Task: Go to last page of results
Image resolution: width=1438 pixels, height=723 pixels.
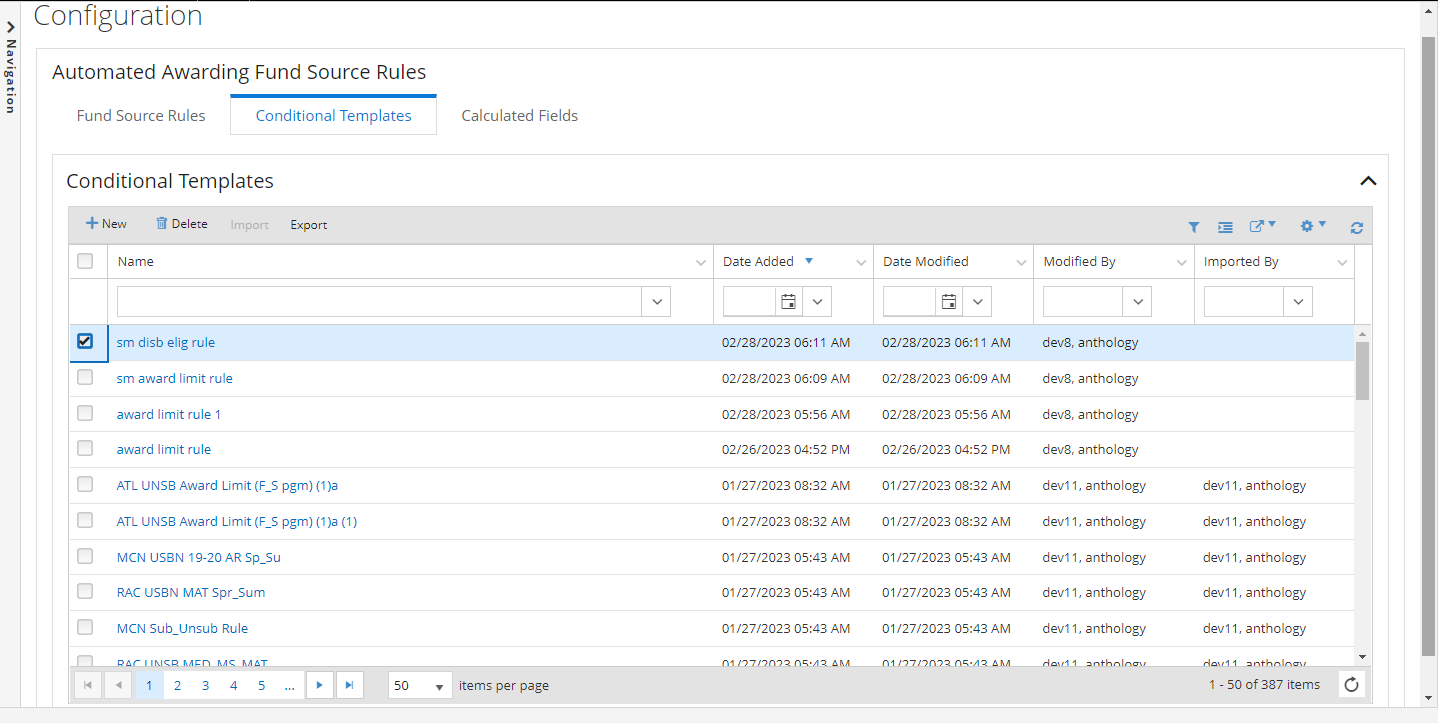Action: click(x=349, y=685)
